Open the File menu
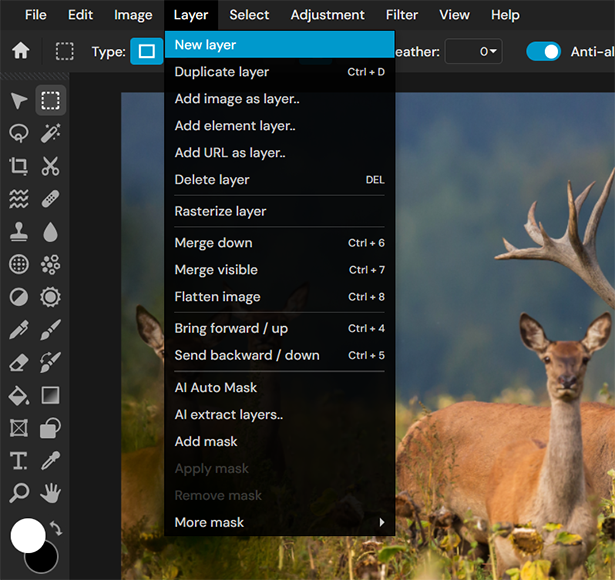The height and width of the screenshot is (580, 615). point(36,15)
